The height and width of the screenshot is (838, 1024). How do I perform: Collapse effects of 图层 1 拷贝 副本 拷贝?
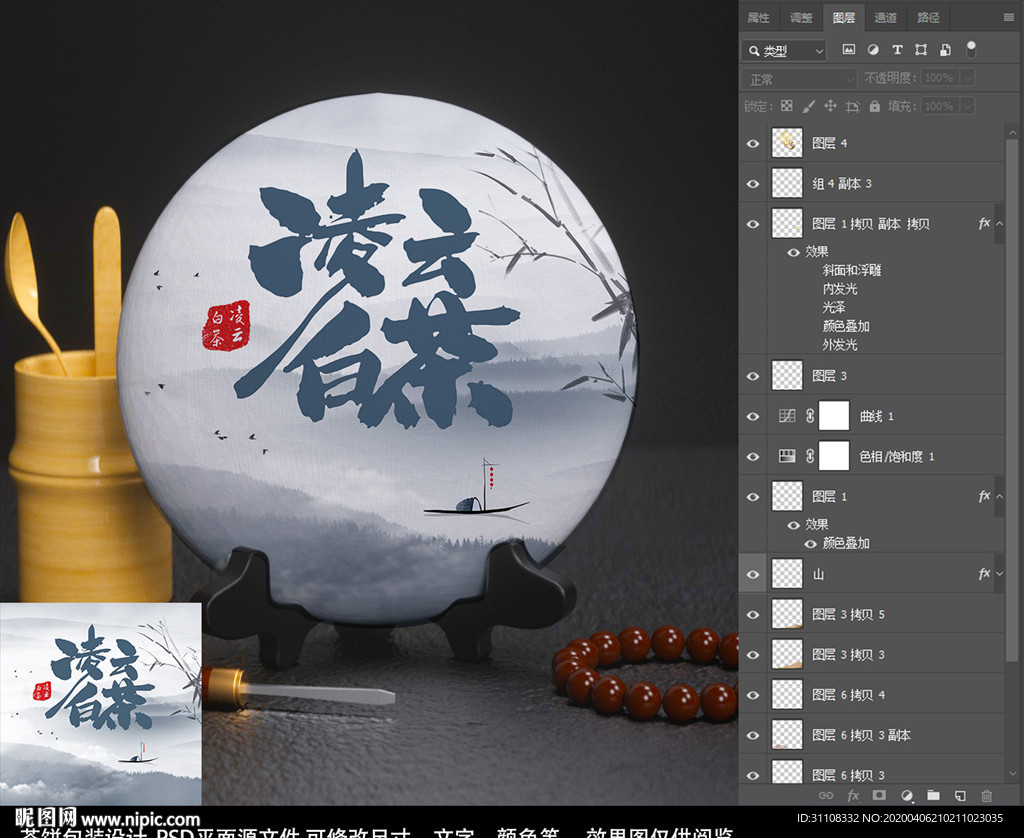pyautogui.click(x=999, y=224)
